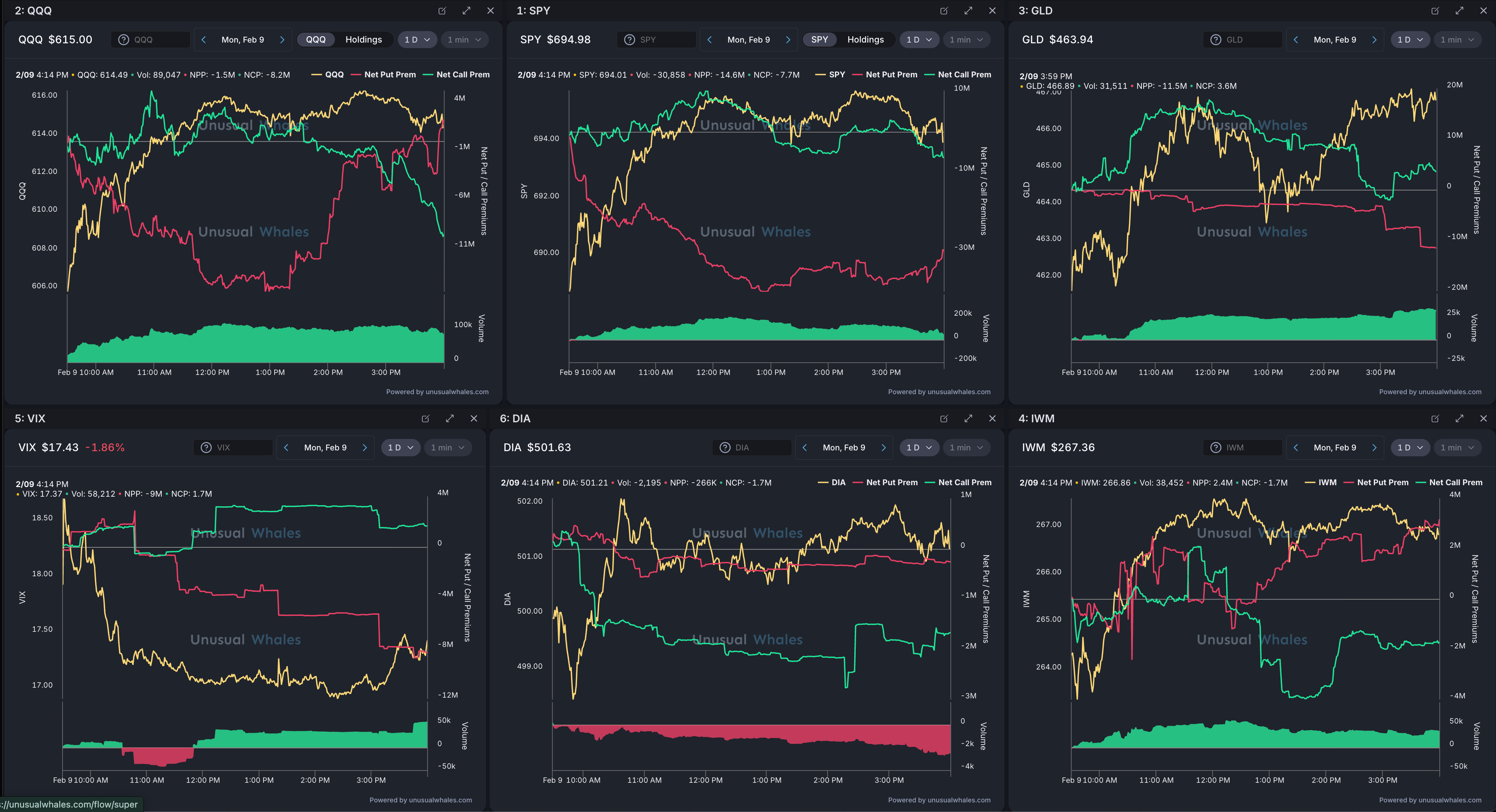This screenshot has width=1496, height=812.
Task: Click the help icon in DIA ticker field
Action: tap(725, 447)
